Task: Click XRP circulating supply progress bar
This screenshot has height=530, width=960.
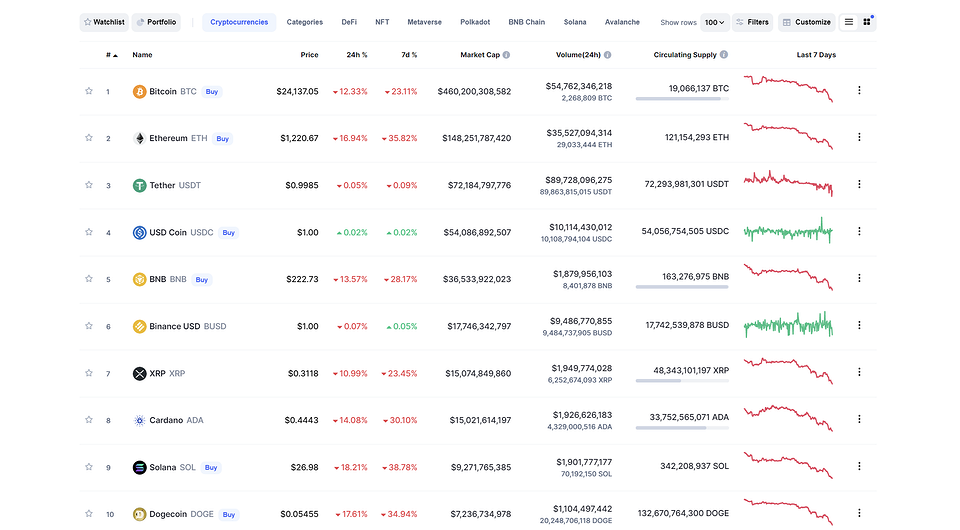Action: pos(682,381)
